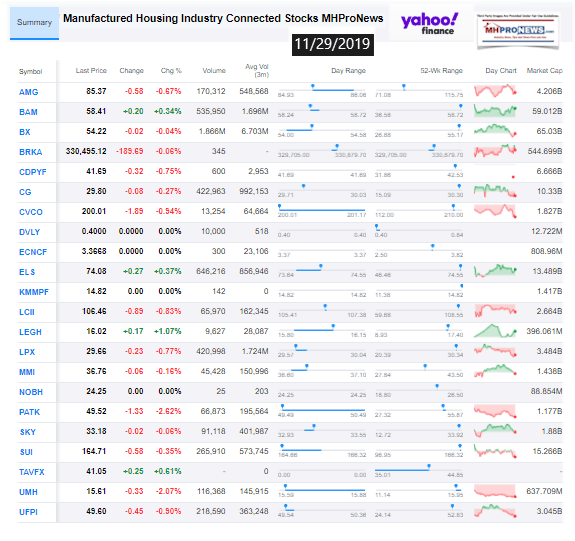This screenshot has width=575, height=541.
Task: Open the LCII ticker link
Action: tap(27, 312)
